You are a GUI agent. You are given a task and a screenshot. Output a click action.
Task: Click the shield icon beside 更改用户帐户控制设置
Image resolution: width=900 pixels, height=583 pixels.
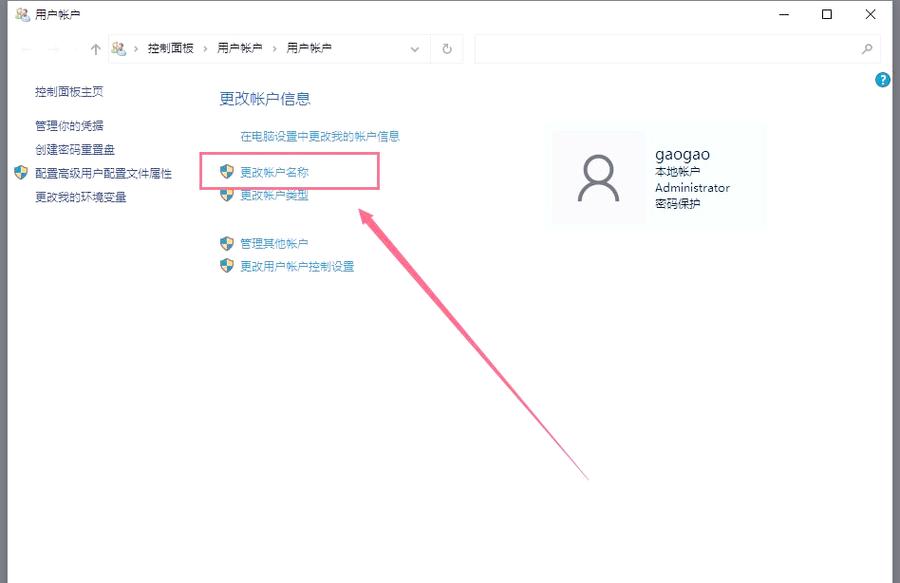coord(226,266)
